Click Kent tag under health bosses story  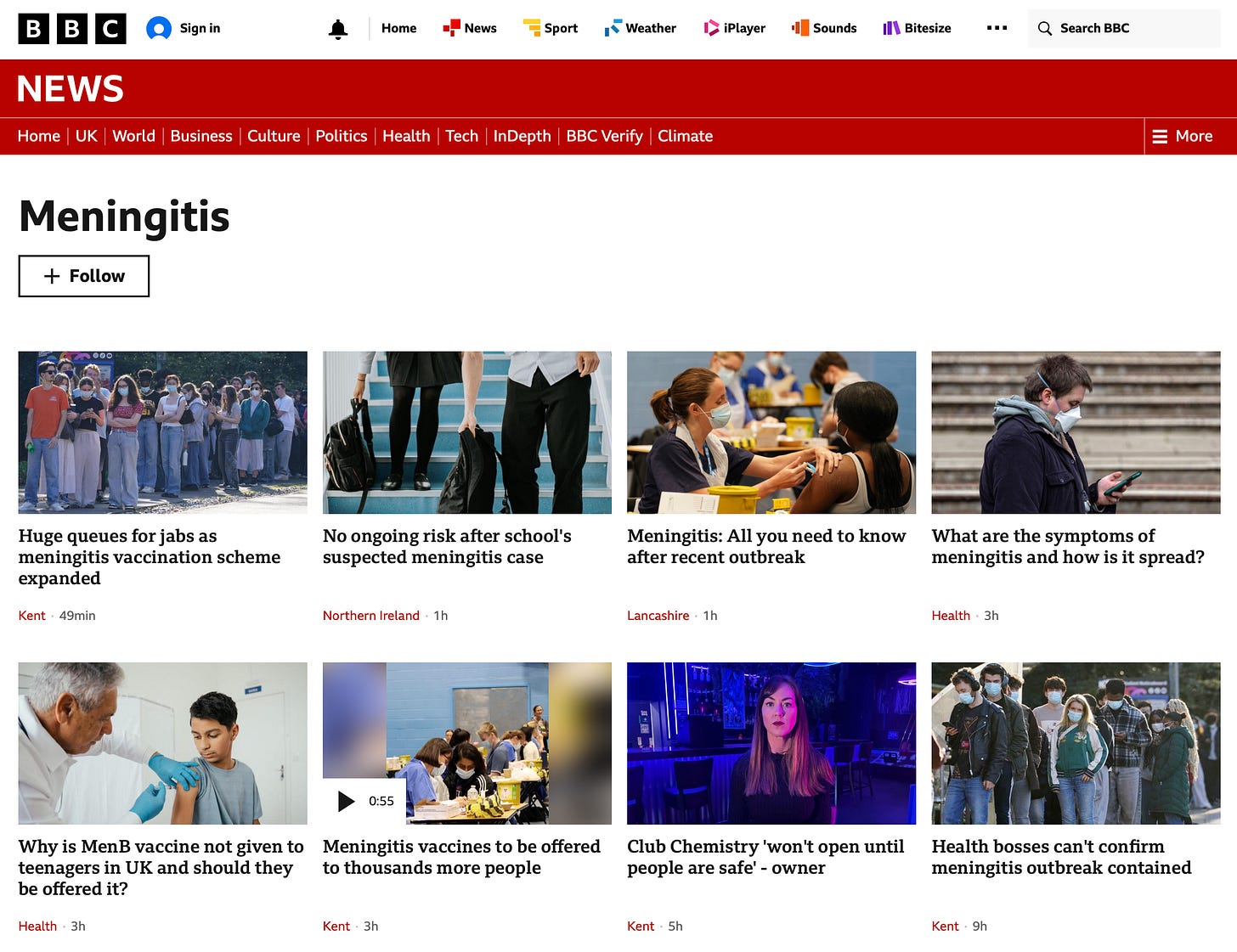946,927
